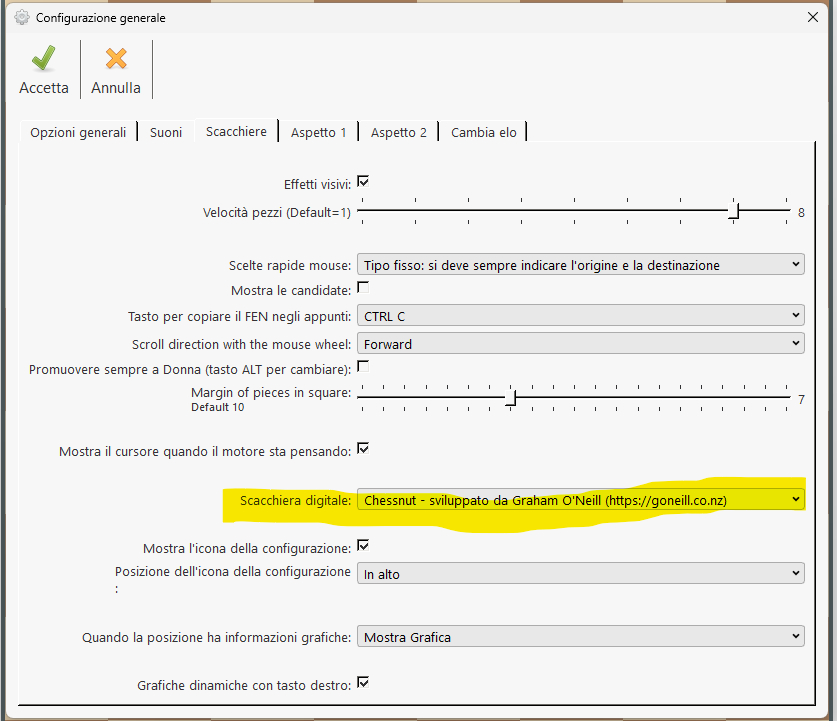Viewport: 837px width, 721px height.
Task: Switch to Opzioni generali tab
Action: click(78, 132)
